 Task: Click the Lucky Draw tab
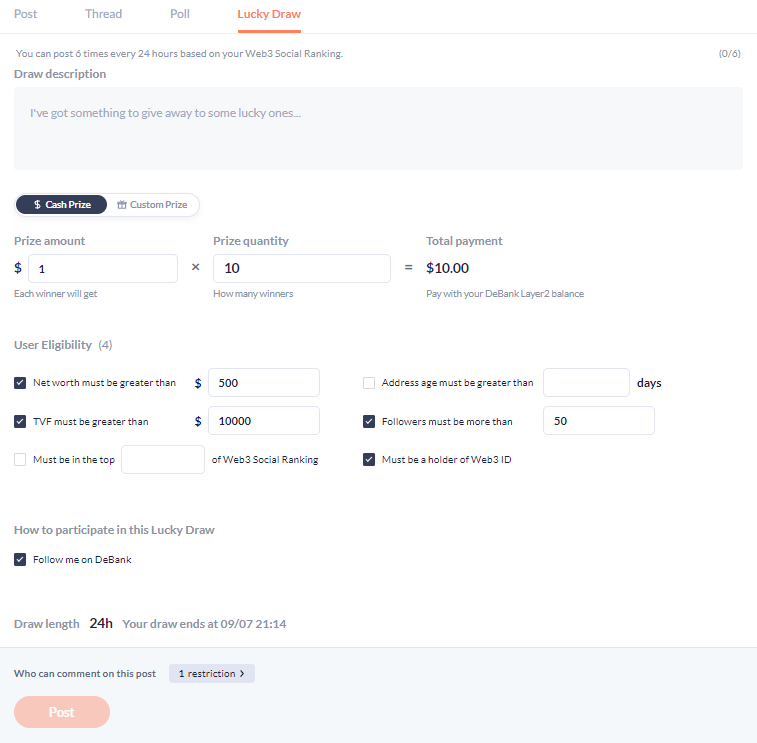pyautogui.click(x=269, y=14)
